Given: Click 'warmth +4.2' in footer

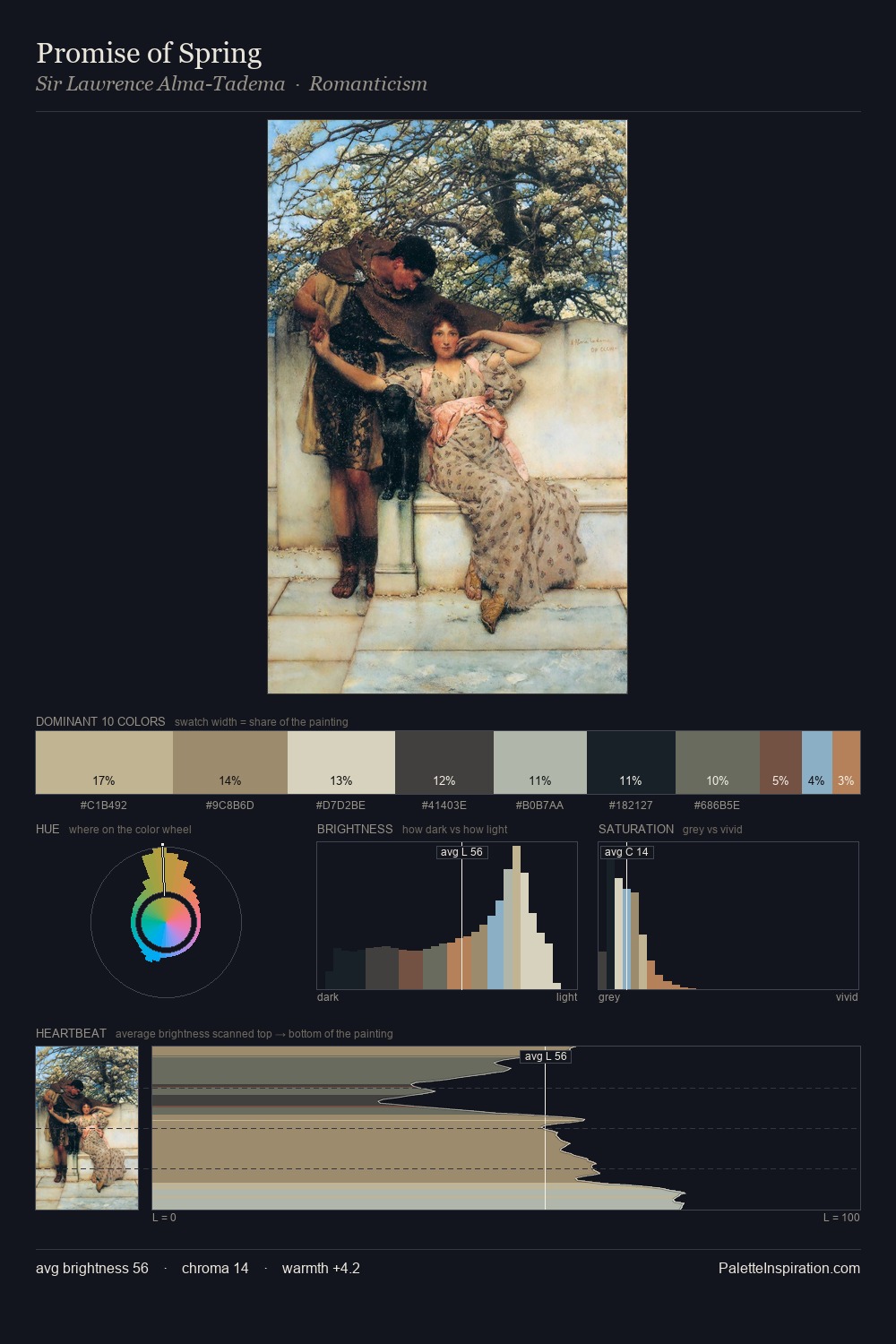Looking at the screenshot, I should point(321,1268).
